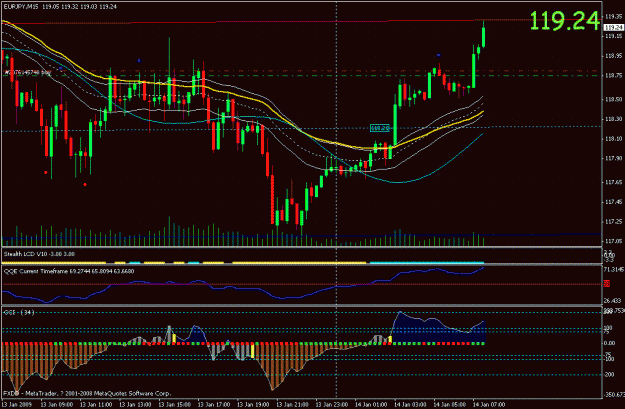The width and height of the screenshot is (625, 409).
Task: Click the 0.00 GGI scale value
Action: tap(610, 343)
